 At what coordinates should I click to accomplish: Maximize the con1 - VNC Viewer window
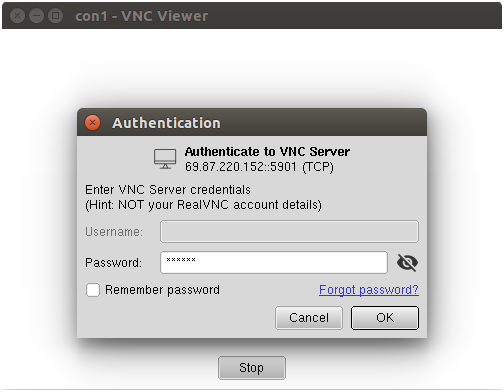pyautogui.click(x=55, y=16)
